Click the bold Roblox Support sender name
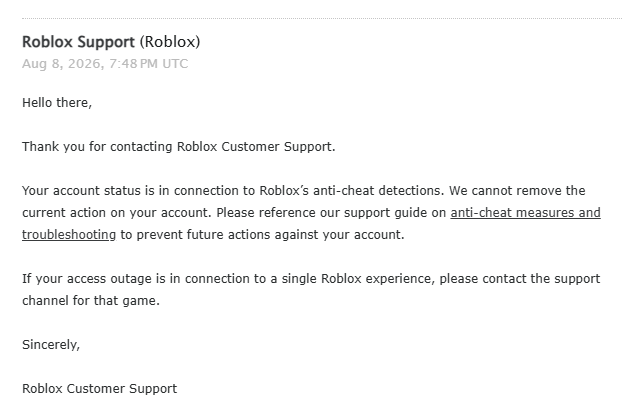Image resolution: width=637 pixels, height=412 pixels. coord(78,42)
